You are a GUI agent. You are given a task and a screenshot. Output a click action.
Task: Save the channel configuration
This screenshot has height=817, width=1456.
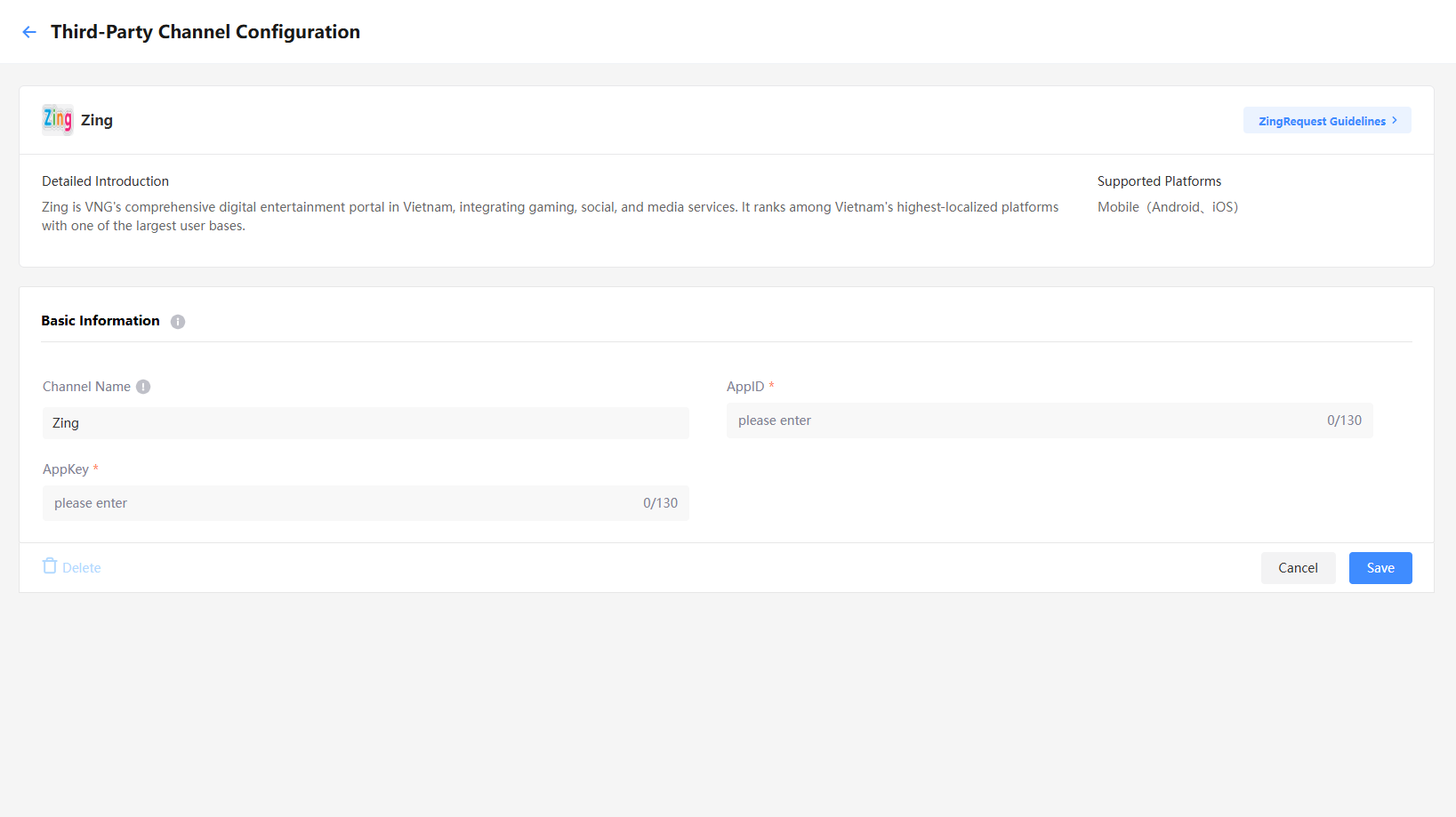pos(1380,568)
